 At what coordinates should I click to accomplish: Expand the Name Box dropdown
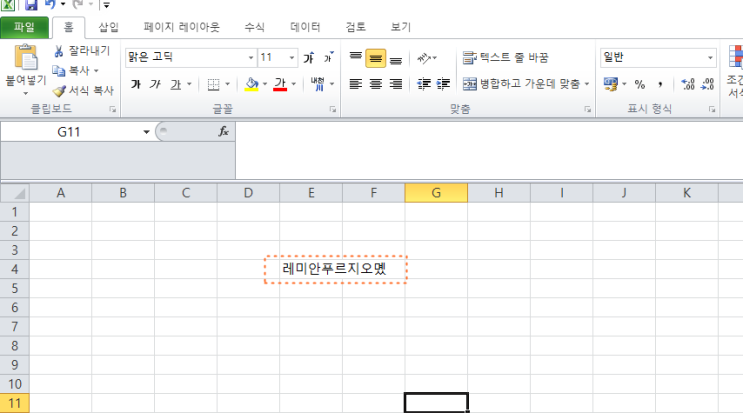tap(146, 132)
